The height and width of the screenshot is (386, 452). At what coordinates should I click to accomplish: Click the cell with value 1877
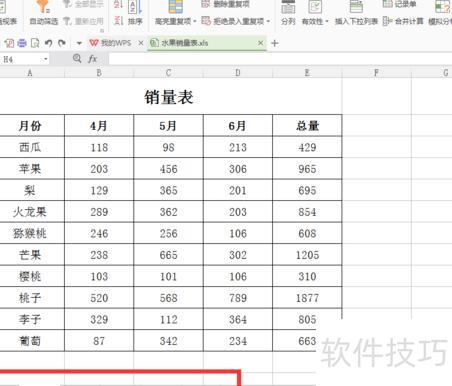[307, 298]
